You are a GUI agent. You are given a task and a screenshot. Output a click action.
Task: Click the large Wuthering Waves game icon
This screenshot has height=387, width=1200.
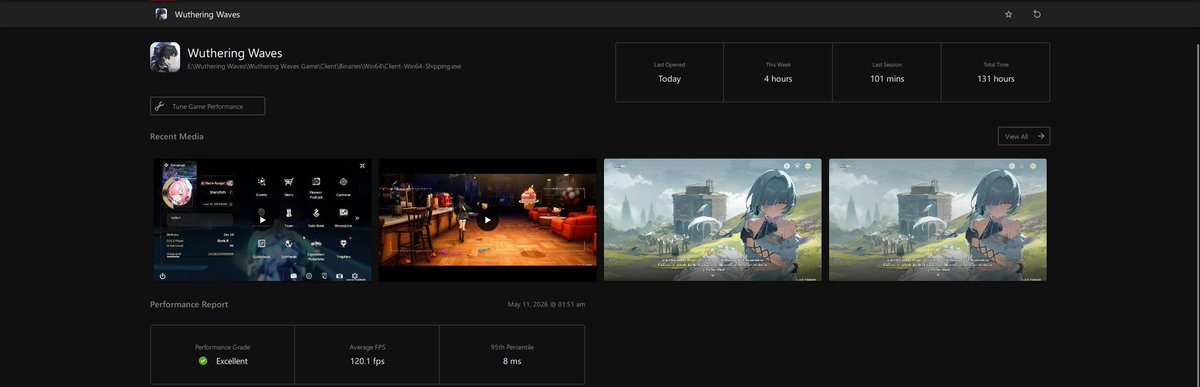165,57
